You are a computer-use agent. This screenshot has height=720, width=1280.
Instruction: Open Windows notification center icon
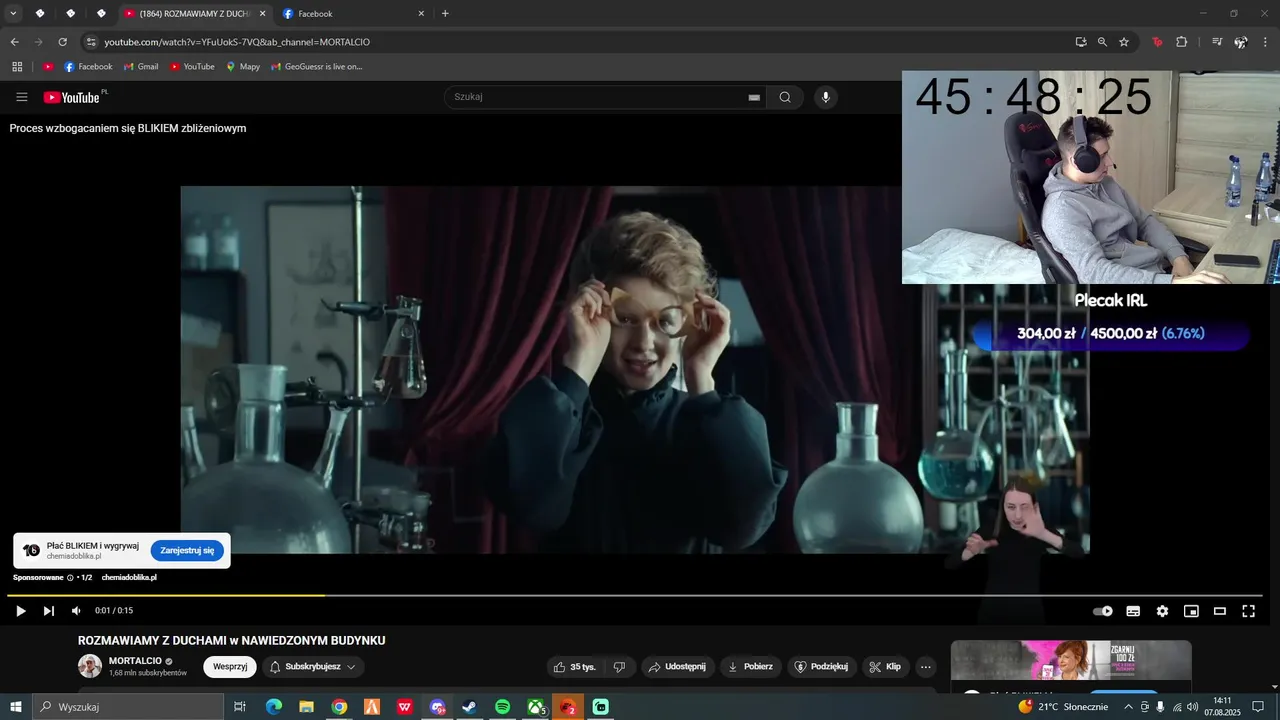coord(1258,707)
